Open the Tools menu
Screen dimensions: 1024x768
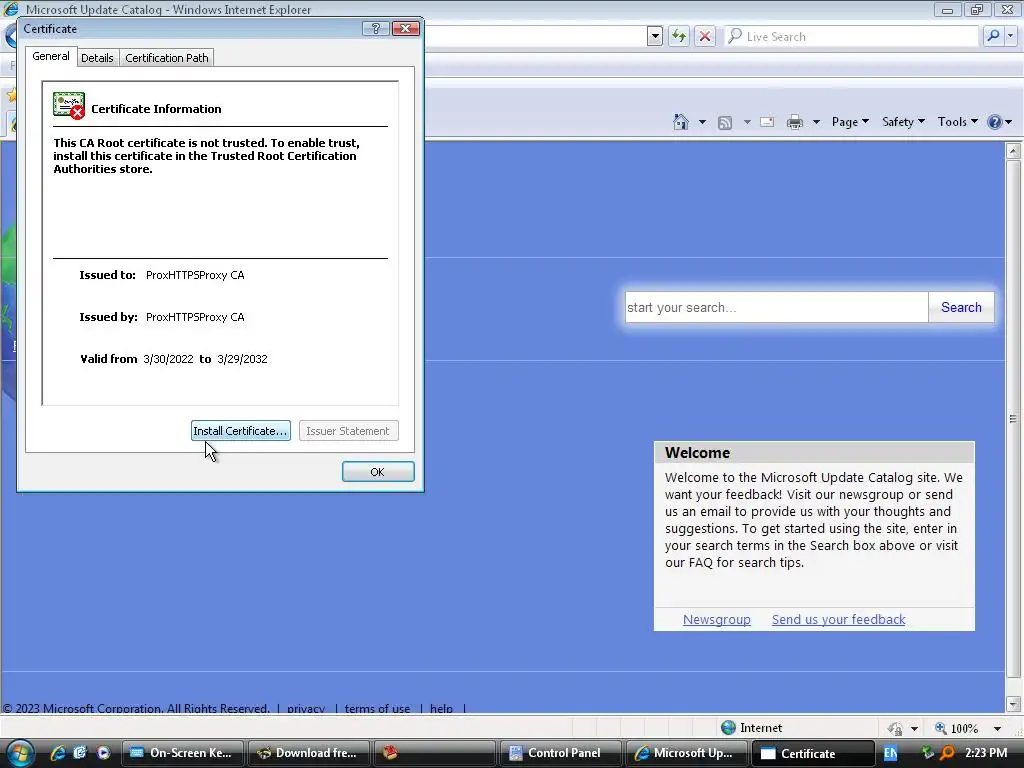957,122
